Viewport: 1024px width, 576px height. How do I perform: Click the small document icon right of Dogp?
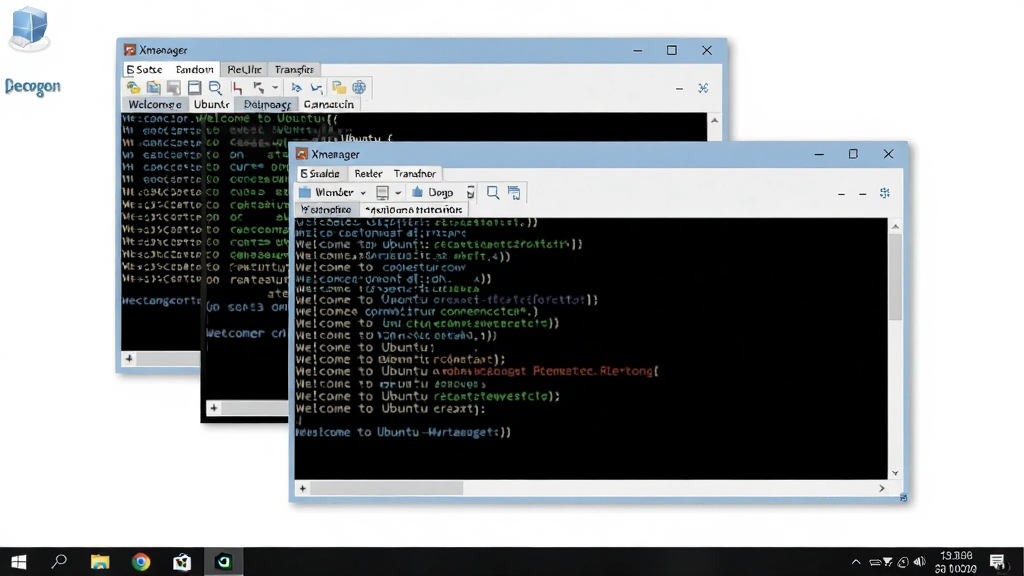point(470,193)
